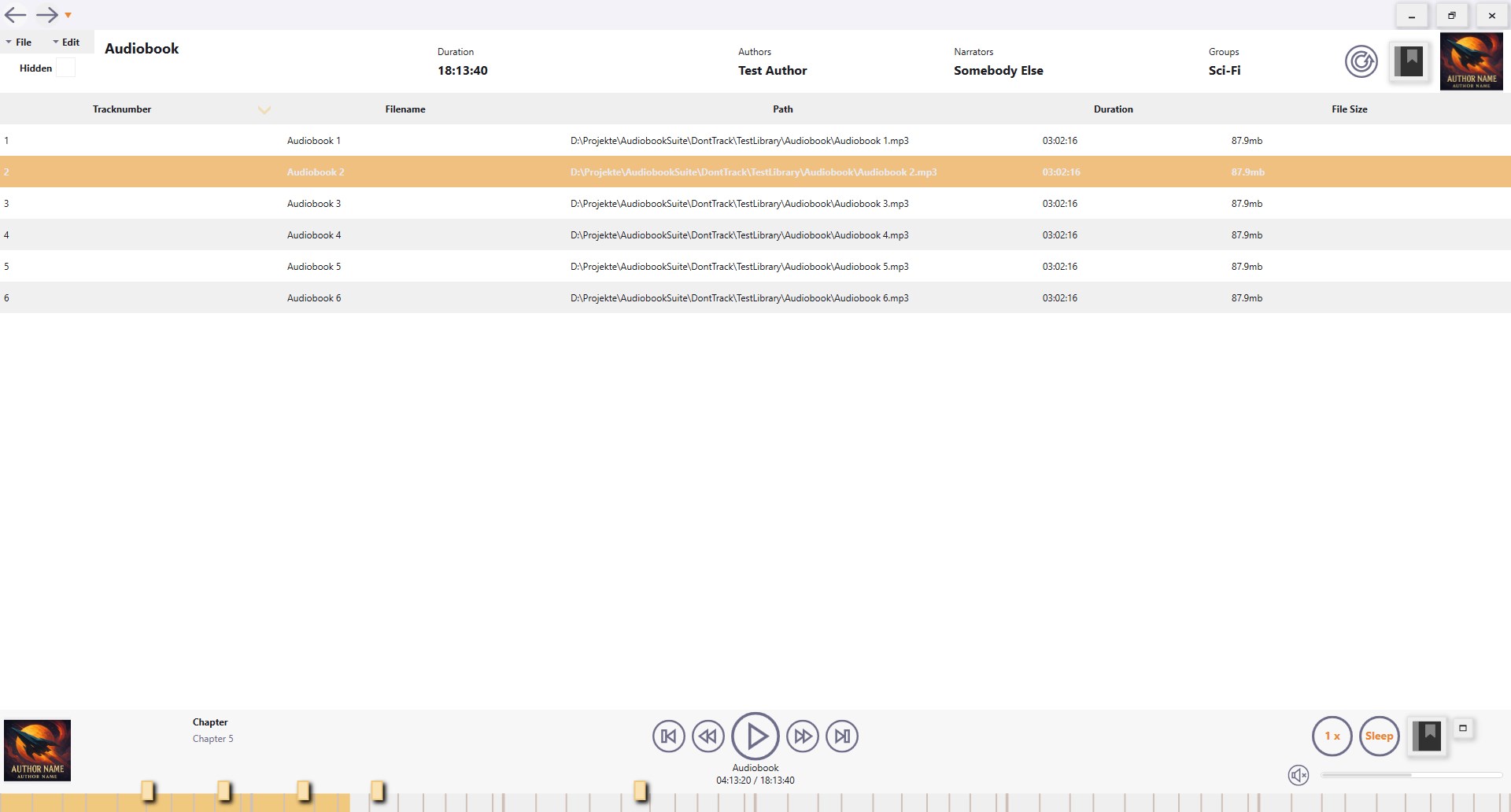Open the Sleep timer button
1511x812 pixels.
(1379, 736)
